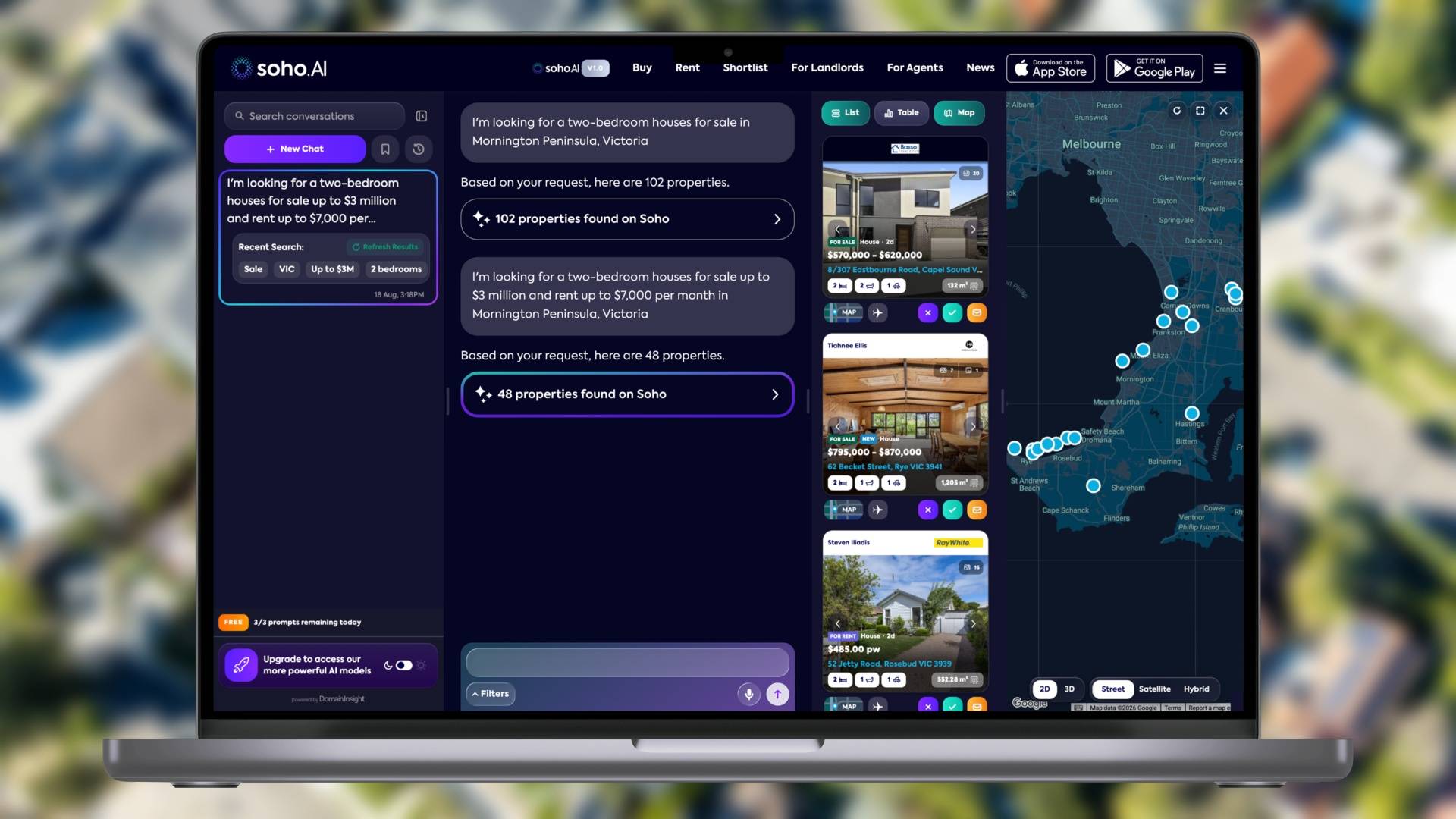Viewport: 1456px width, 819px height.
Task: Close the map panel
Action: (x=1223, y=111)
